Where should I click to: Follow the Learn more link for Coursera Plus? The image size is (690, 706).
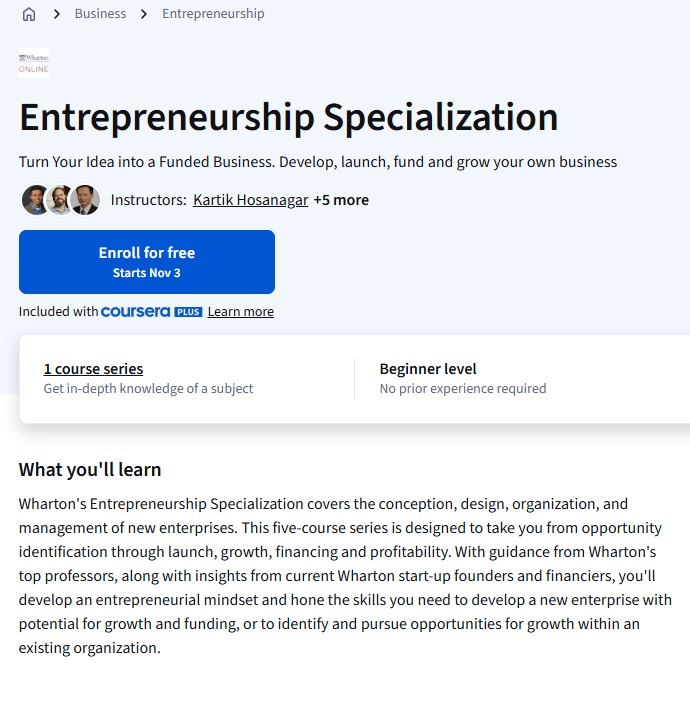[x=240, y=312]
